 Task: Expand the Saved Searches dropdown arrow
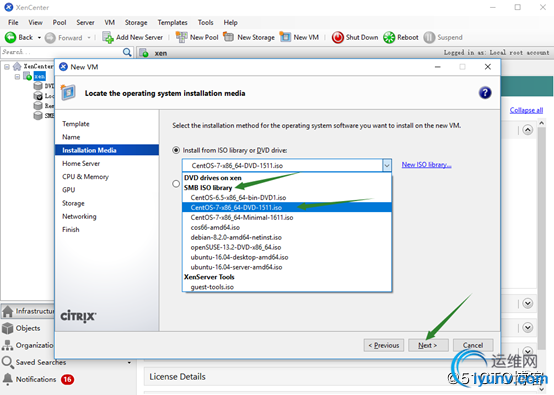click(x=129, y=363)
